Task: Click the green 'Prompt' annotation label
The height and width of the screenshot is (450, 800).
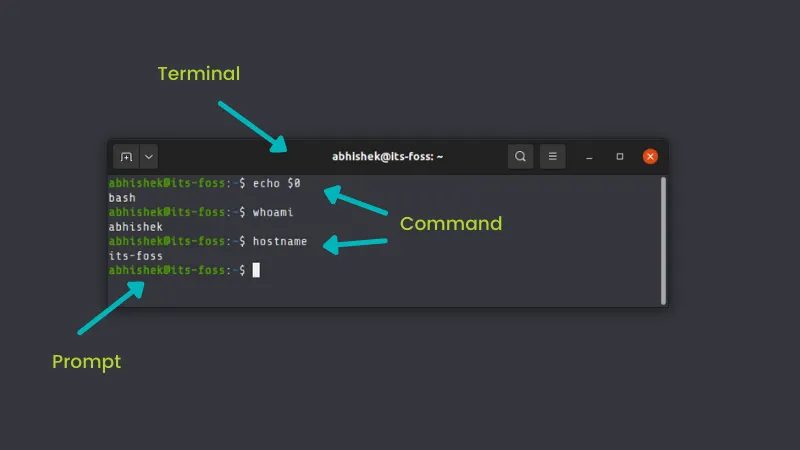Action: 86,362
